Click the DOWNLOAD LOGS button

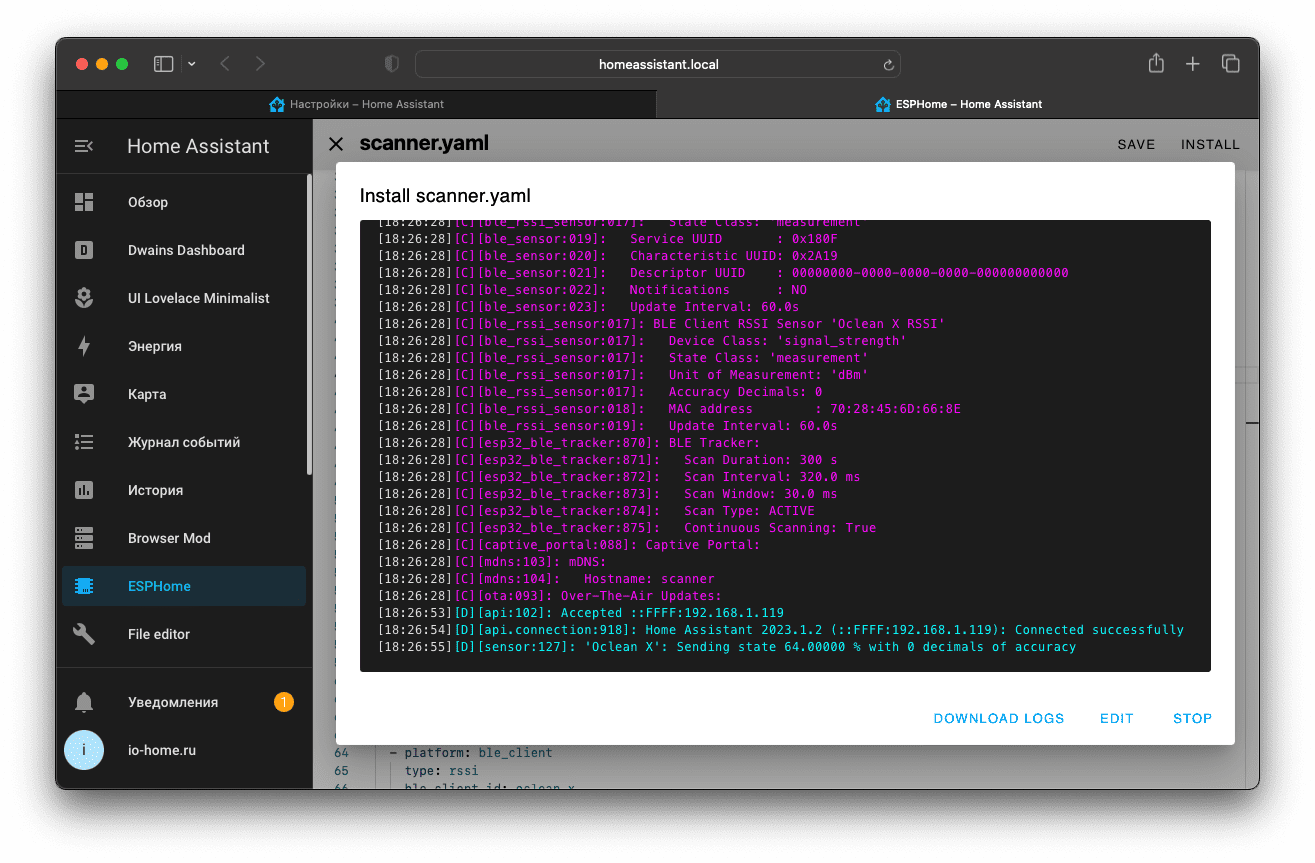(998, 718)
